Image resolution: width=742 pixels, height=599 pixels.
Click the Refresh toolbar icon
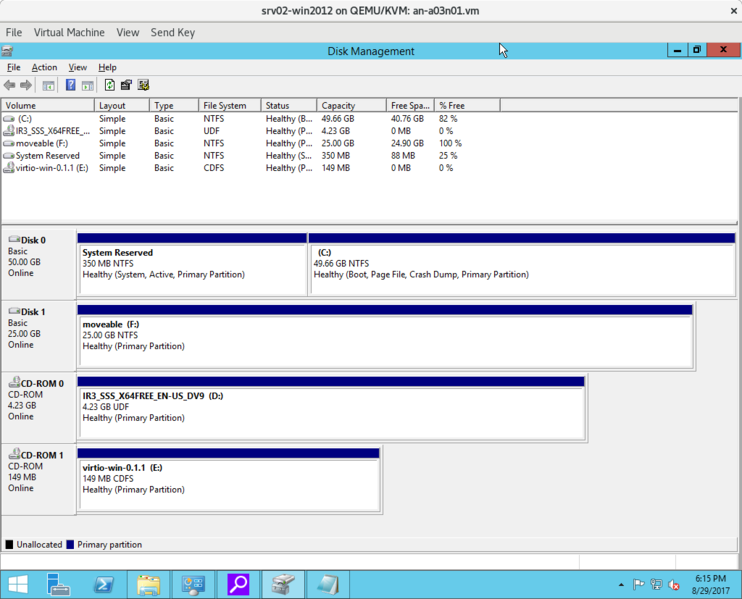(x=109, y=85)
